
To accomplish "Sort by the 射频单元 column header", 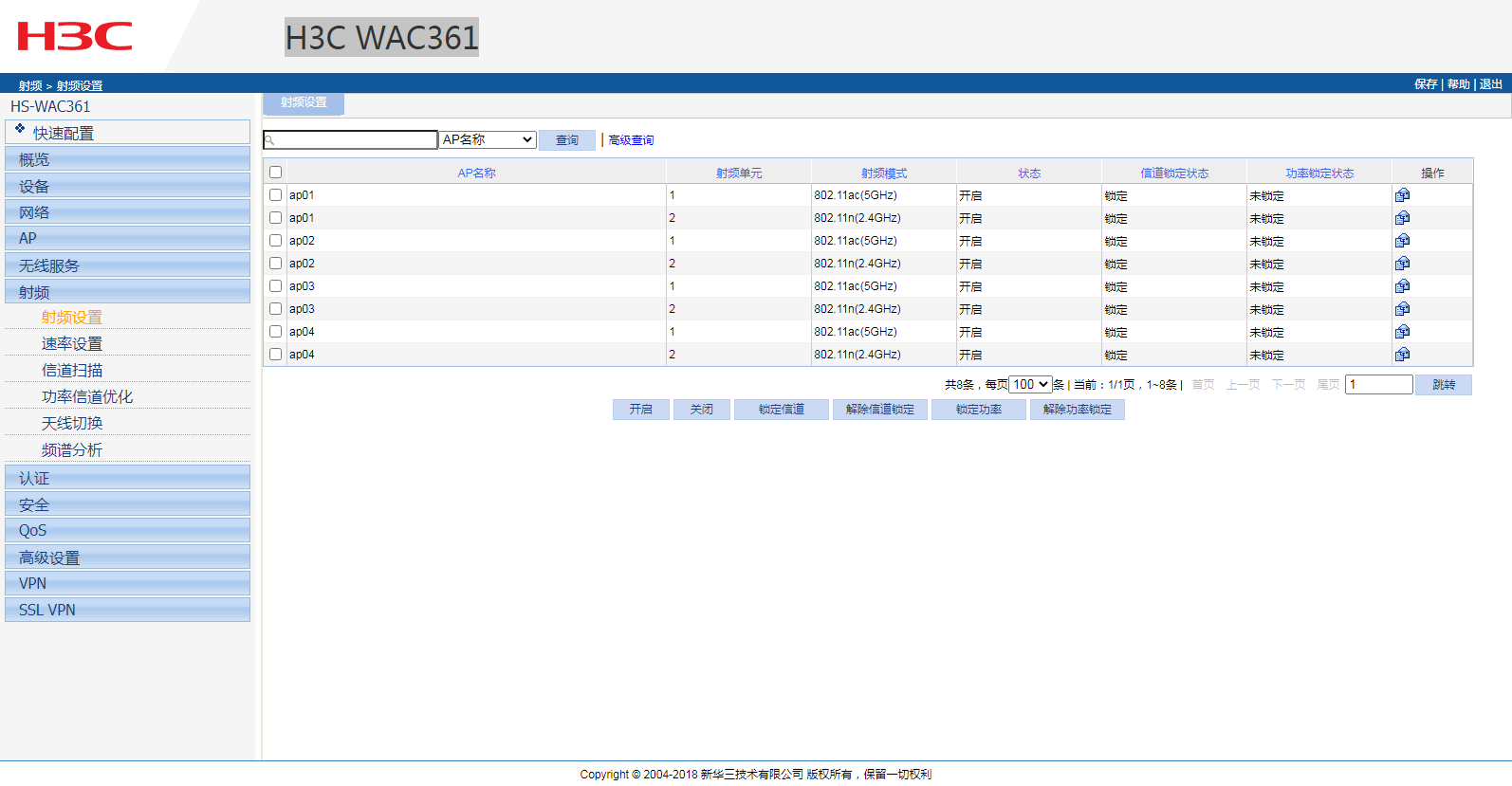I will pyautogui.click(x=739, y=174).
